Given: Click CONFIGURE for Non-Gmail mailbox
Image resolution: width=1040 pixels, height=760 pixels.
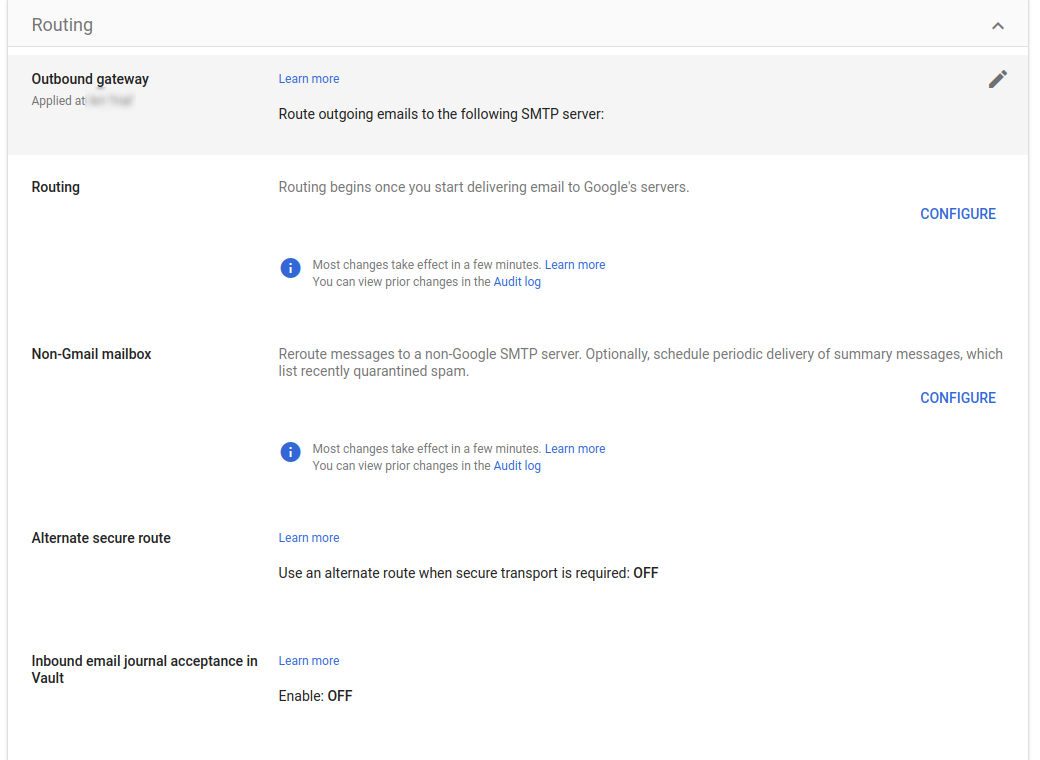Looking at the screenshot, I should (957, 397).
